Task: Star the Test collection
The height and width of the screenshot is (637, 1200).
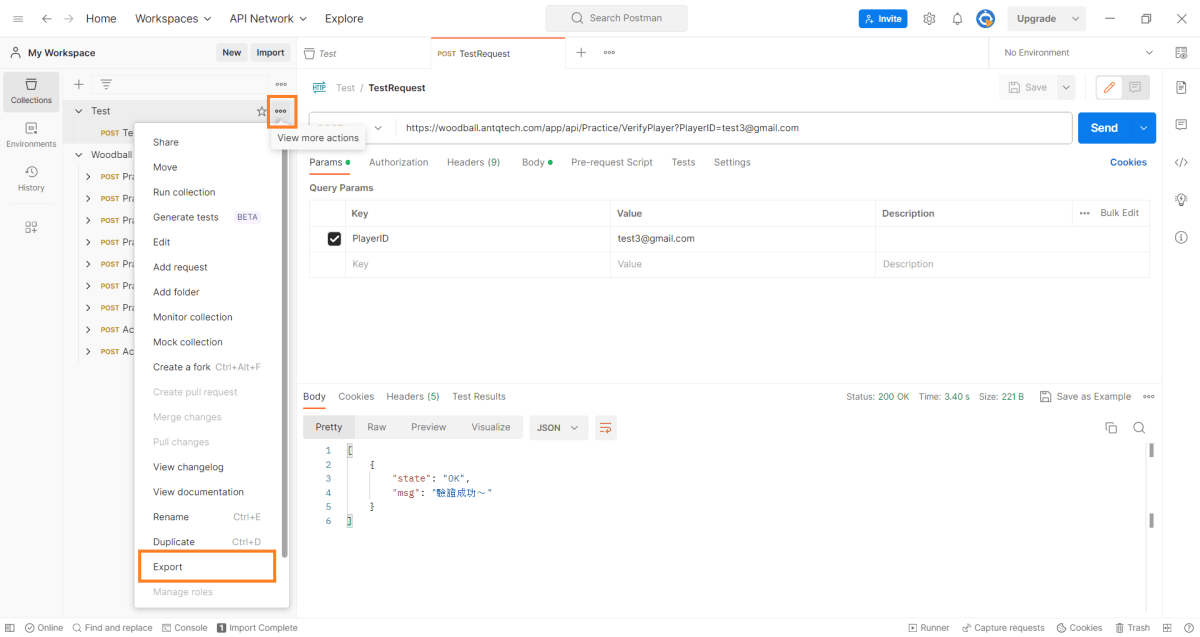Action: (261, 111)
